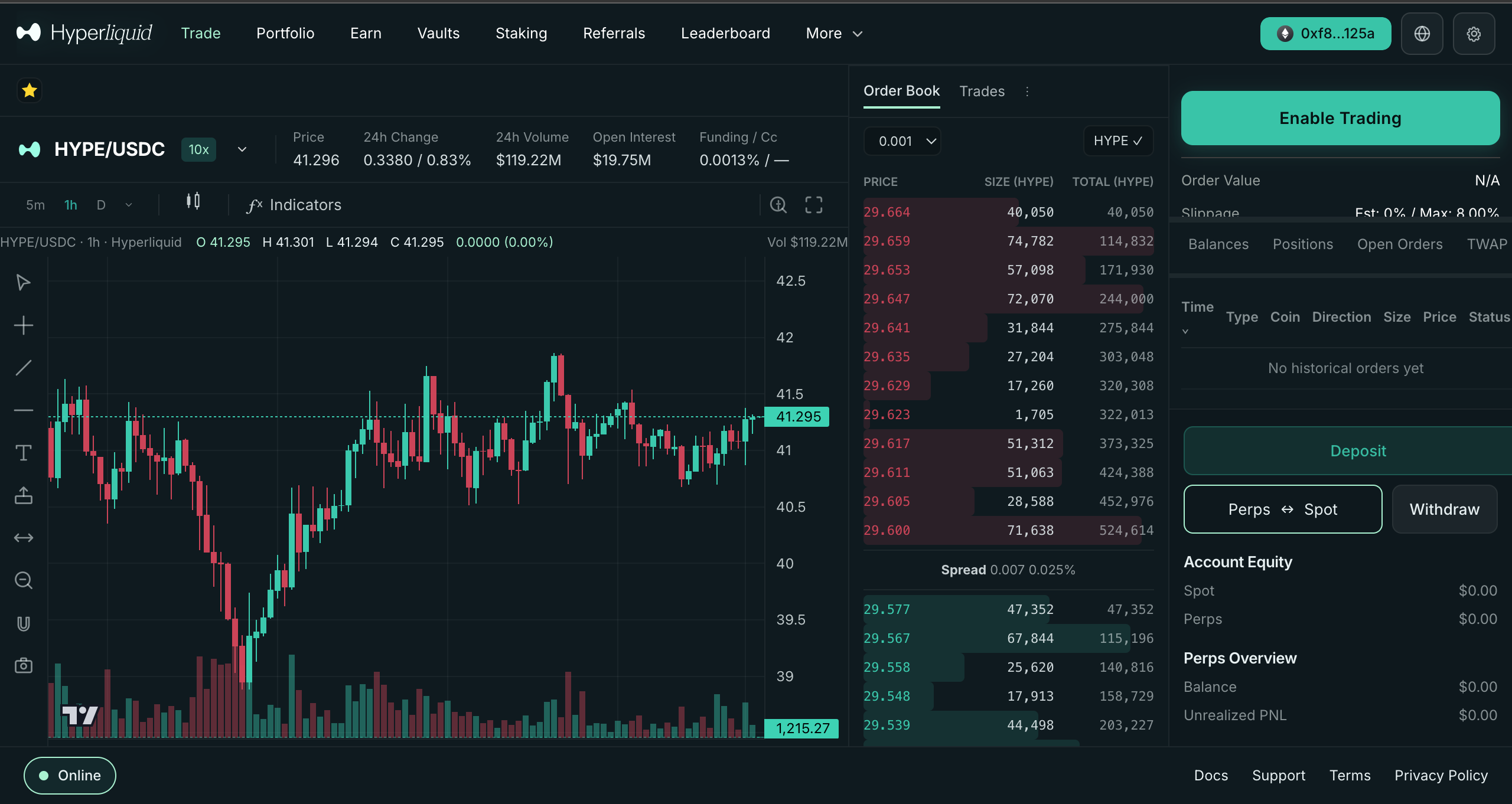Take a chart snapshot with camera icon
Screen dimensions: 1512x804
pos(23,666)
